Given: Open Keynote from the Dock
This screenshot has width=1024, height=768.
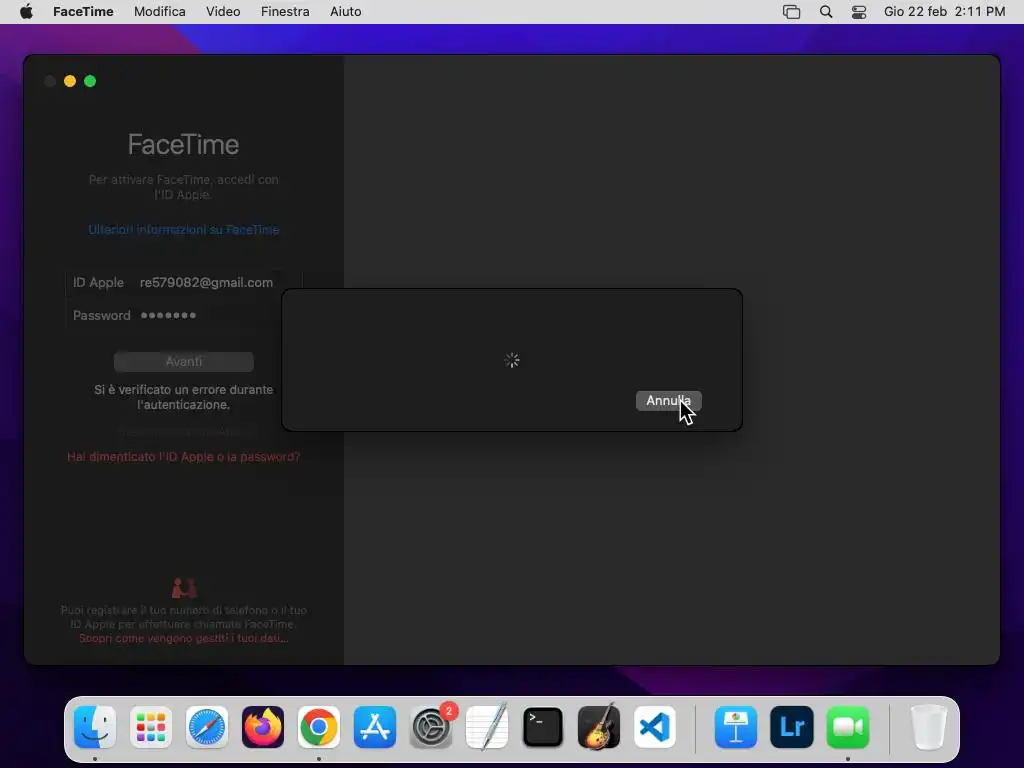Looking at the screenshot, I should point(736,727).
